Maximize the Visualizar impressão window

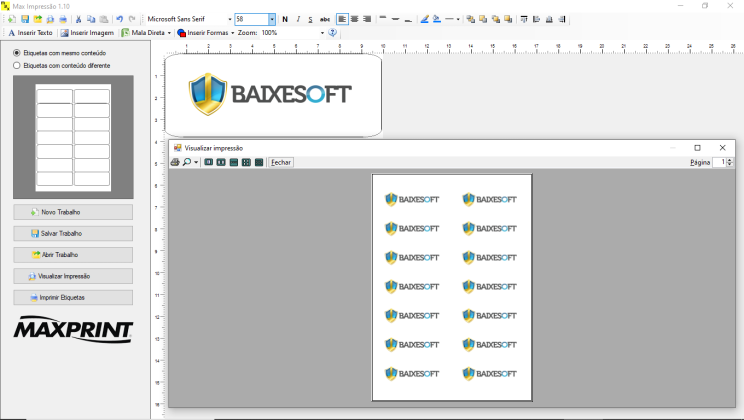pos(697,148)
